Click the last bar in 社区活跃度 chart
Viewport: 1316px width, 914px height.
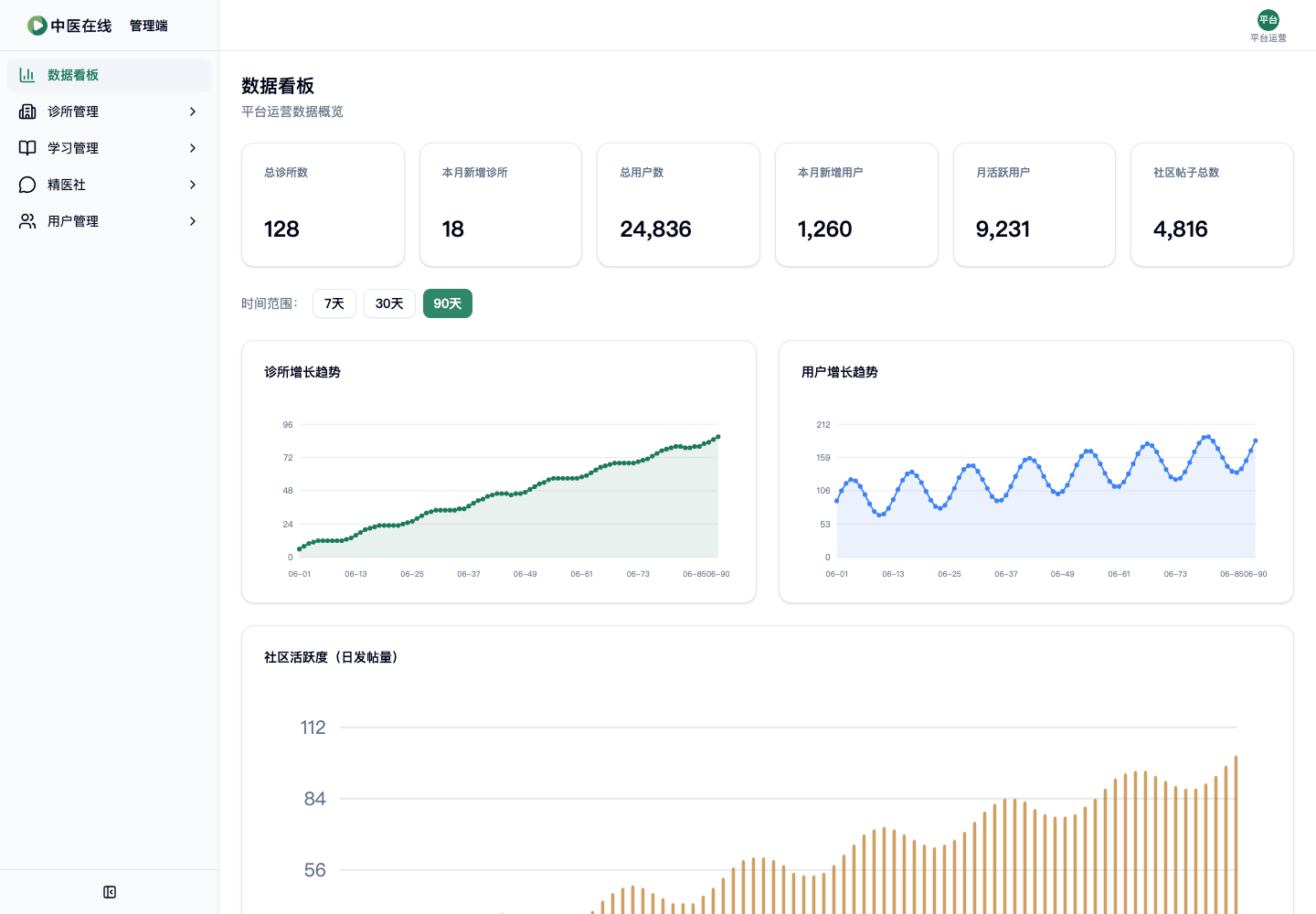pos(1236,834)
